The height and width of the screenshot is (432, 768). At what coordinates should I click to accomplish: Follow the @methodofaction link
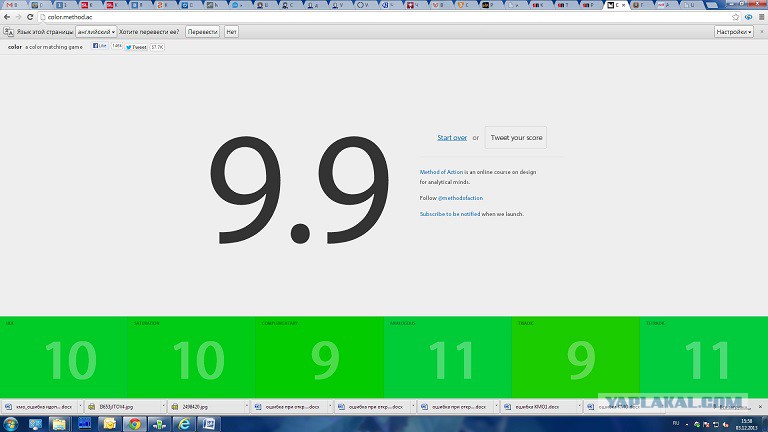click(x=460, y=198)
